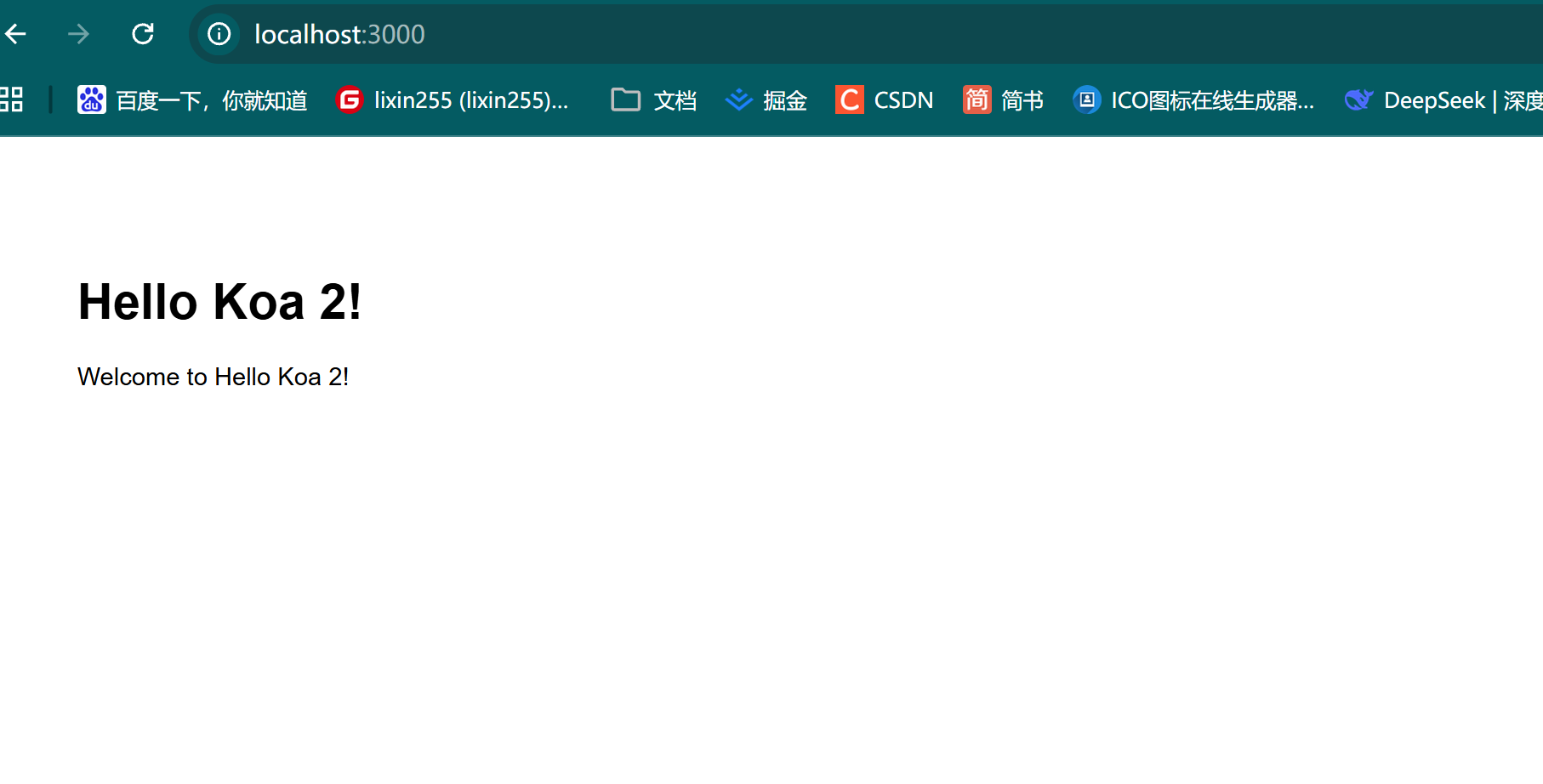Click the 简书 red favicon
Viewport: 1543px width, 784px height.
click(977, 100)
